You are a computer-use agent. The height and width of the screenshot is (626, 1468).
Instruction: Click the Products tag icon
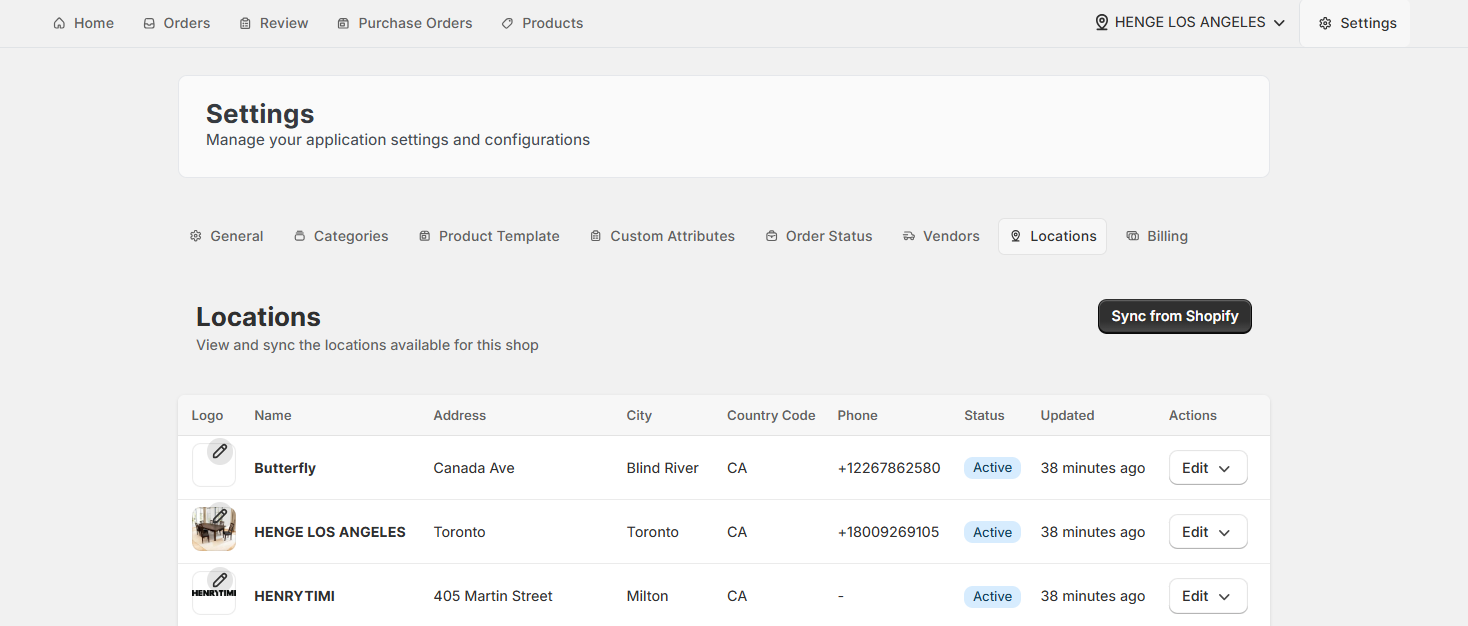[x=507, y=23]
